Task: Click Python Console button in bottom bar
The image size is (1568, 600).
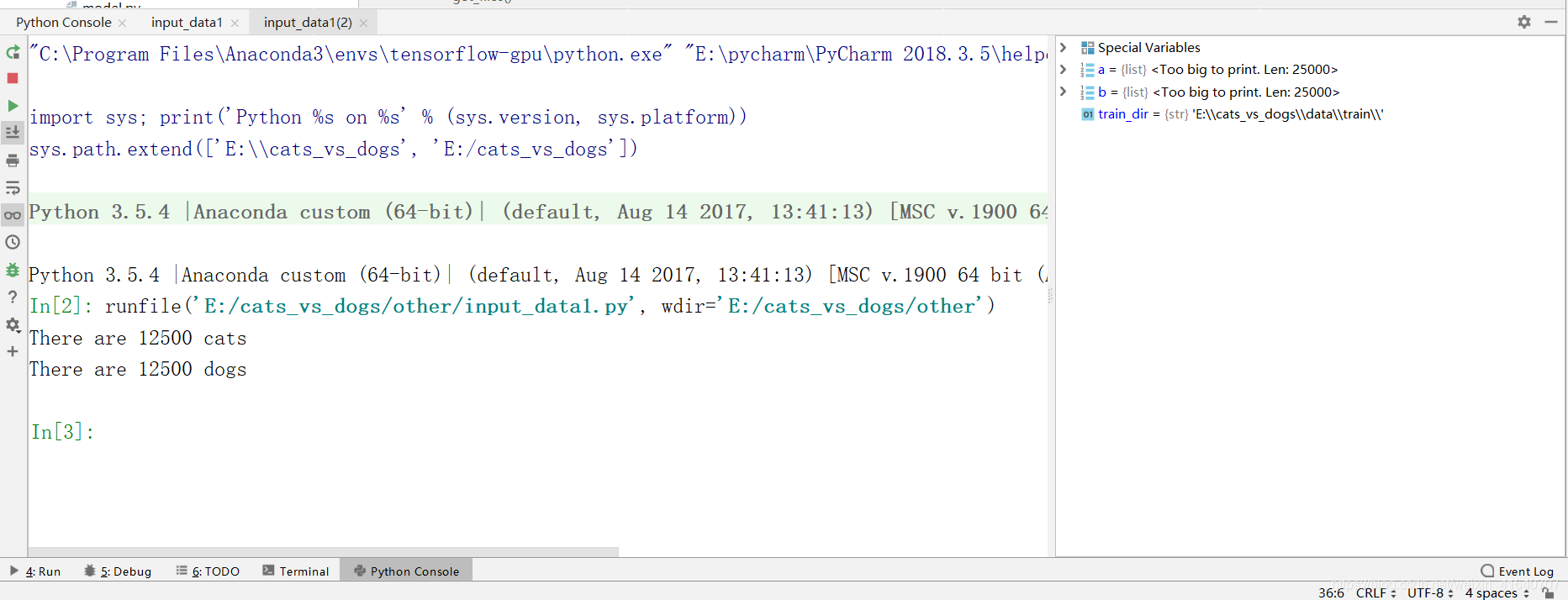Action: tap(407, 571)
